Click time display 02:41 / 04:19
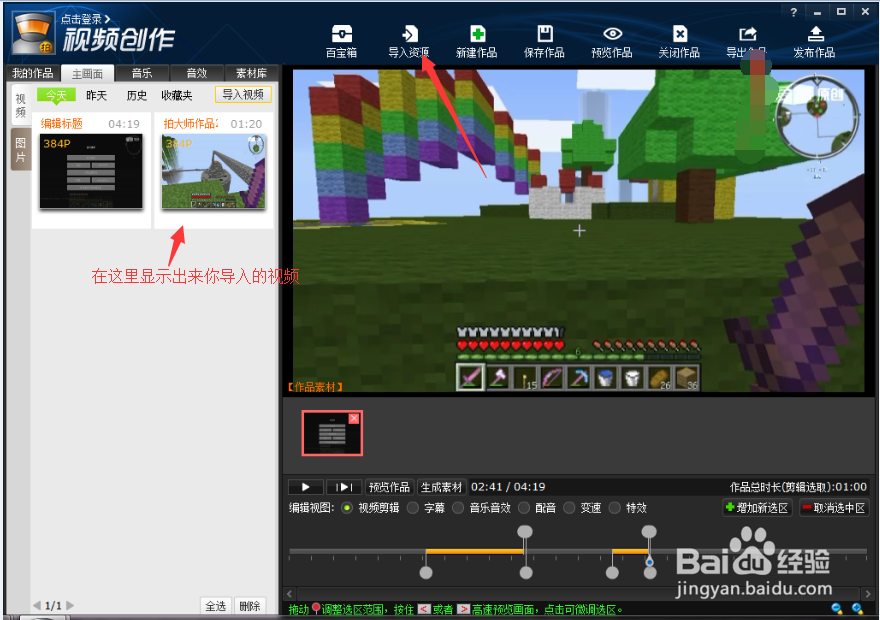The image size is (880, 620). click(508, 486)
